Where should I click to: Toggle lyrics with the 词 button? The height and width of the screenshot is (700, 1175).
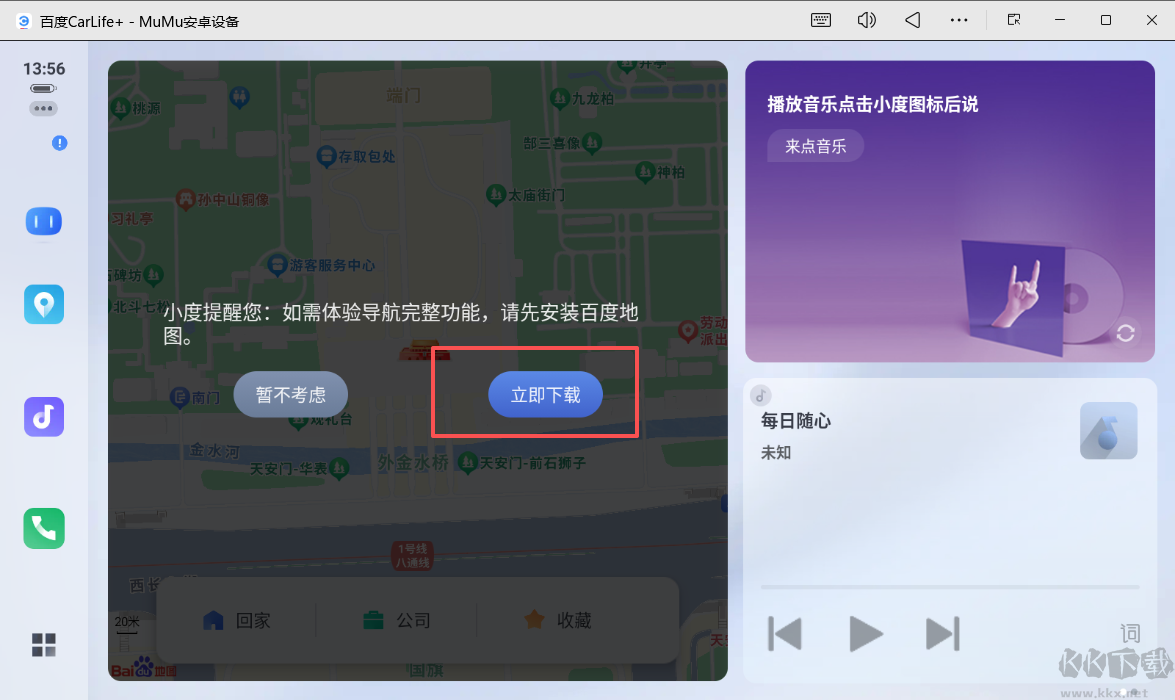click(x=1130, y=632)
